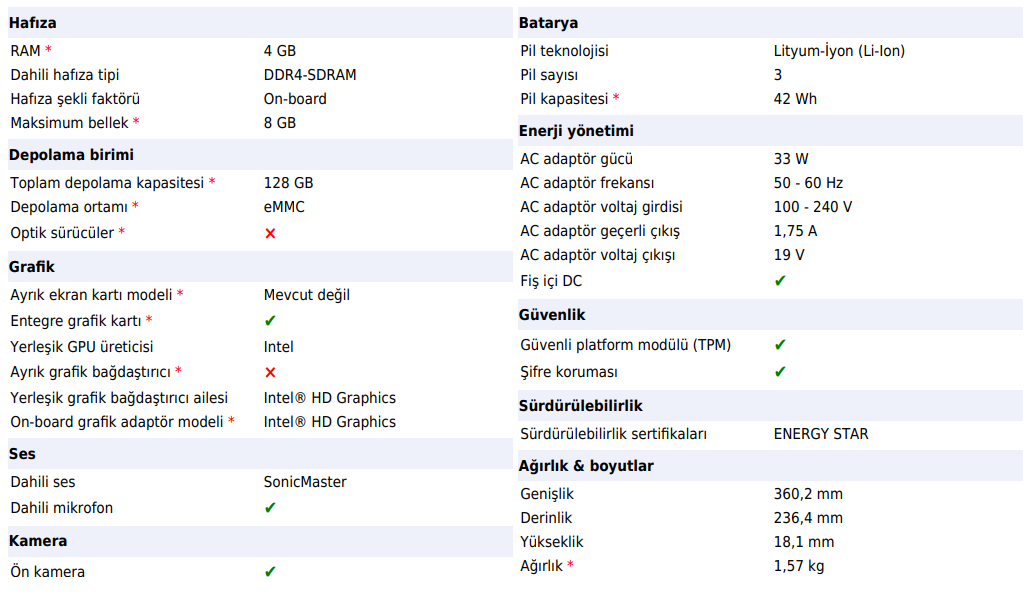The width and height of the screenshot is (1034, 614).
Task: Select the 128 GB storage capacity value
Action: [x=288, y=183]
